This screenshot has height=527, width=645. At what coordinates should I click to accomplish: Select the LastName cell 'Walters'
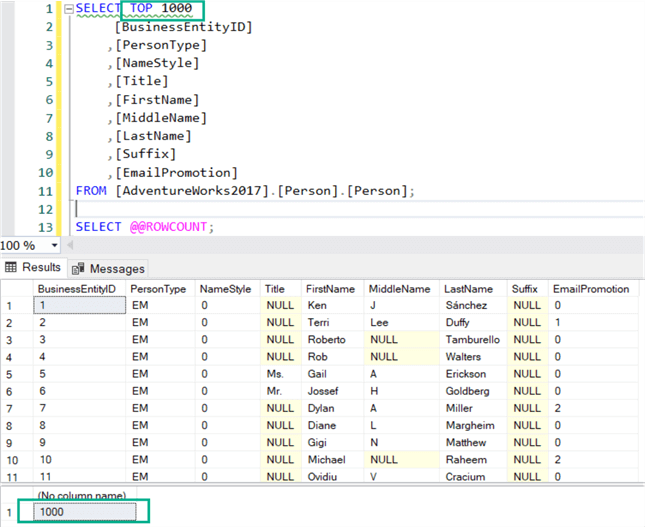point(473,357)
